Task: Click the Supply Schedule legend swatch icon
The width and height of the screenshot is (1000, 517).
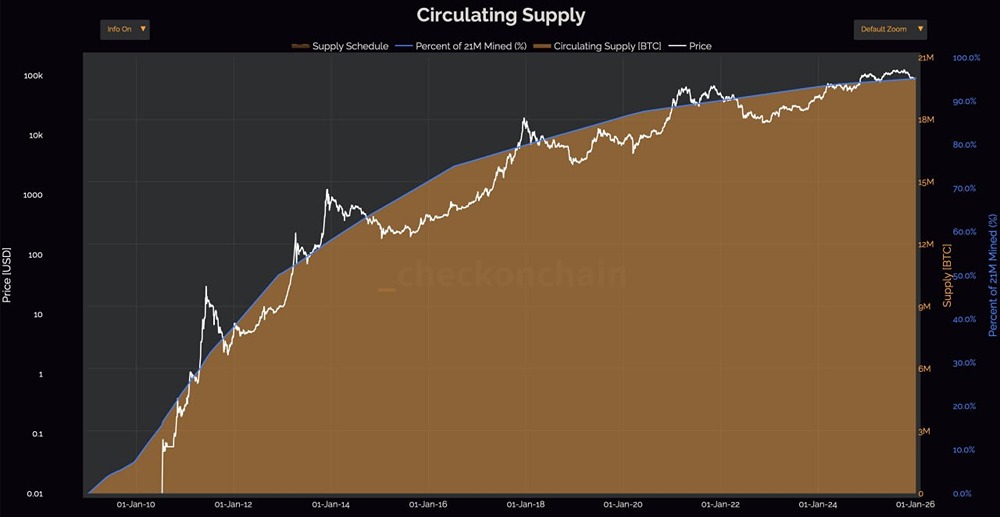Action: point(299,46)
